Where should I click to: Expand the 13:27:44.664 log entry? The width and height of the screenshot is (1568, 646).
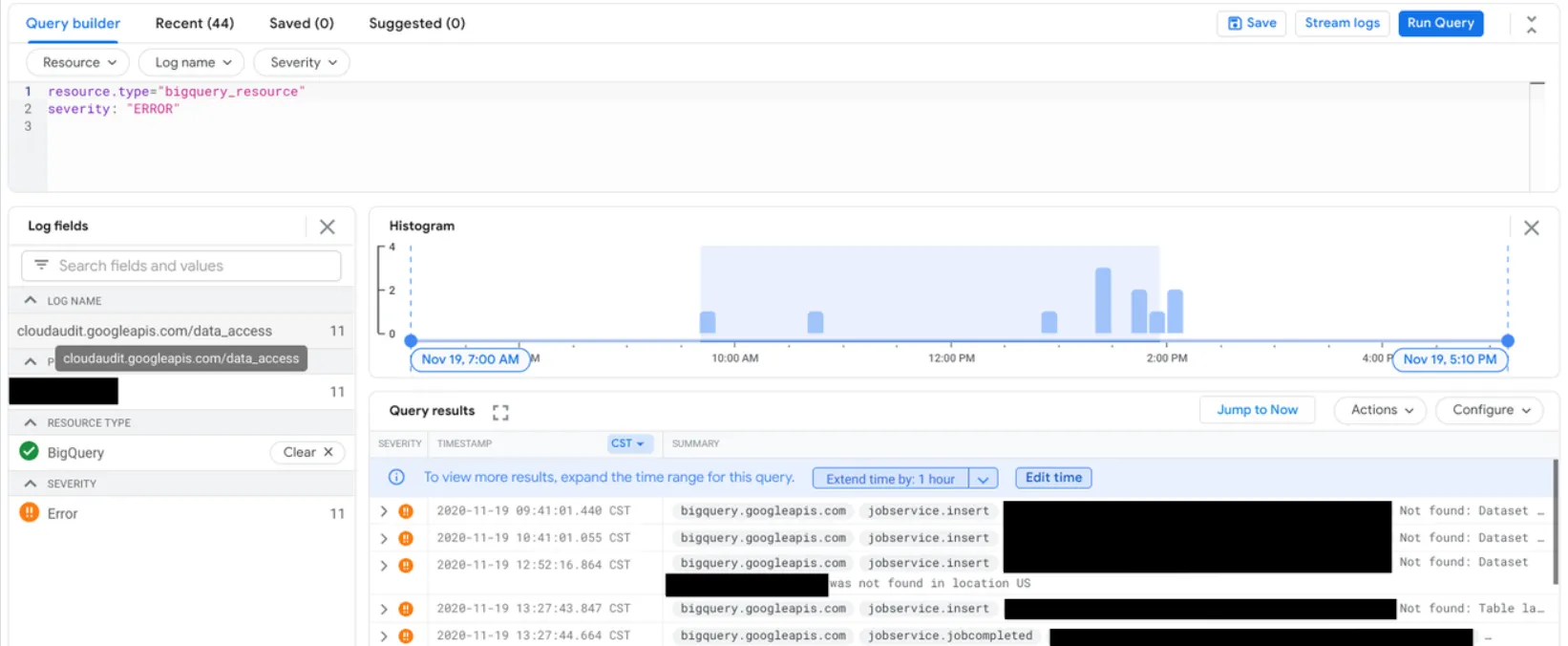[384, 635]
